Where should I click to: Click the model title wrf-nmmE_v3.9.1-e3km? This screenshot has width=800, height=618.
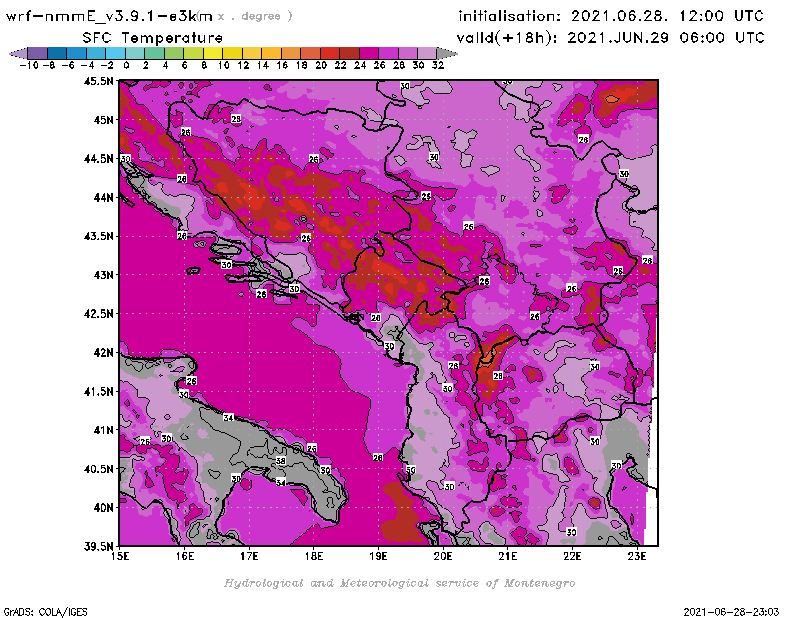click(109, 17)
